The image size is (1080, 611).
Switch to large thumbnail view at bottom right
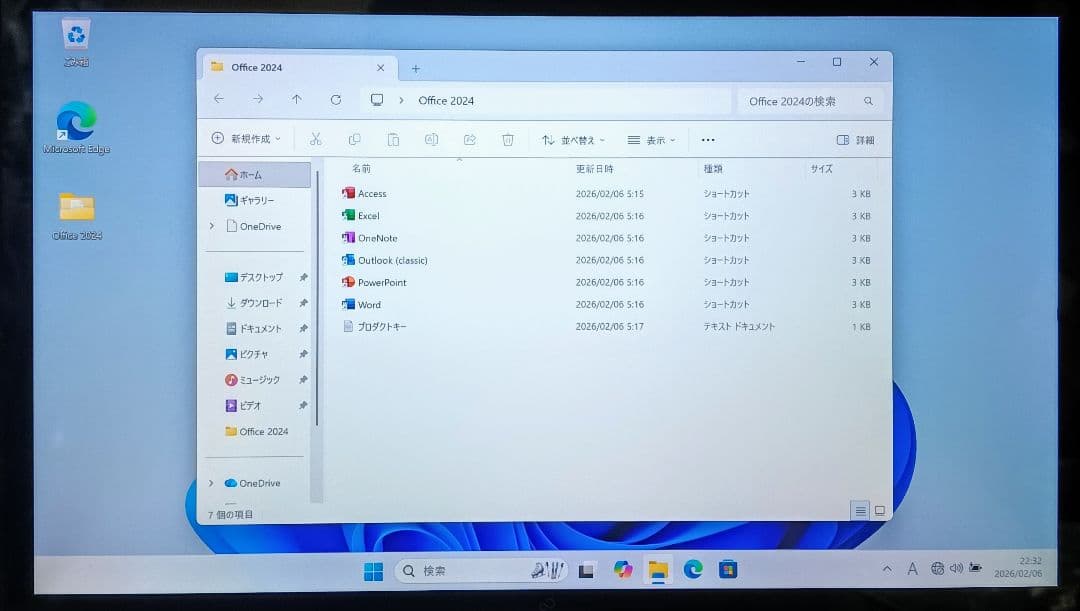coord(879,510)
